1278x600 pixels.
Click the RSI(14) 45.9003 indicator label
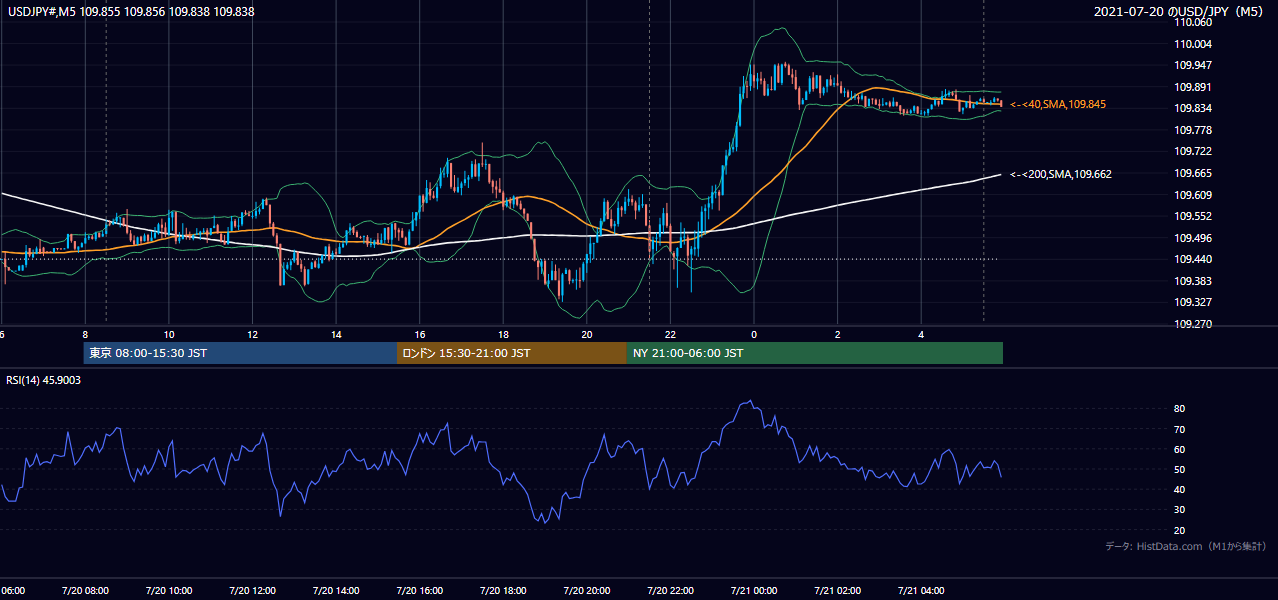(44, 380)
